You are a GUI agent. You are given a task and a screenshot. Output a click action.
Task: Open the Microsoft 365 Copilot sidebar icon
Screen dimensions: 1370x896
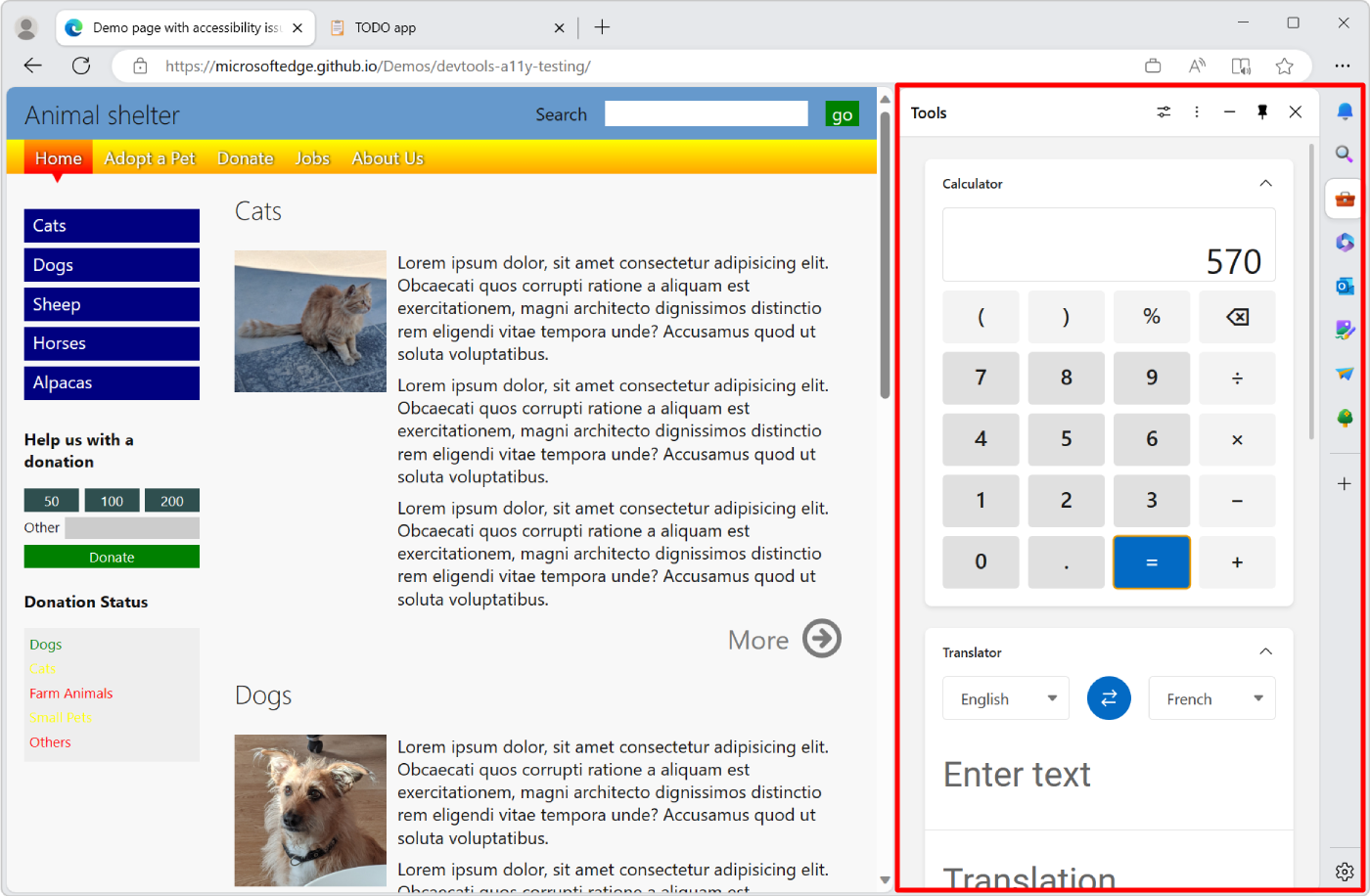[1344, 242]
